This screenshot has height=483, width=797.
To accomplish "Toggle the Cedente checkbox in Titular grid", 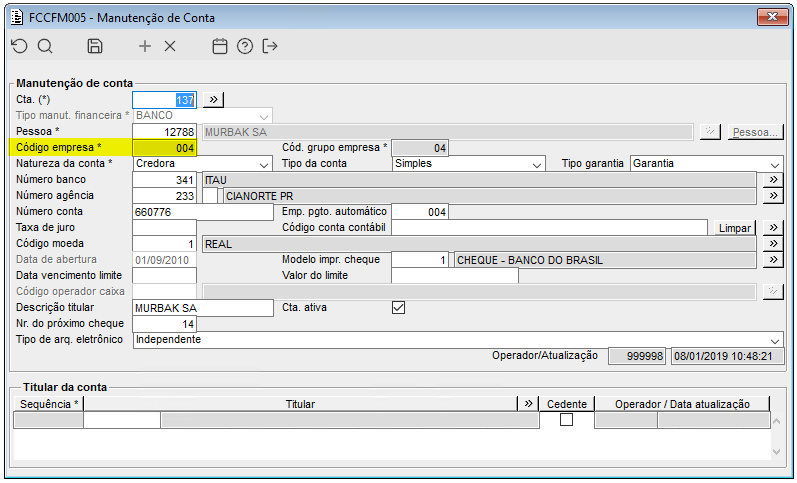I will pyautogui.click(x=566, y=419).
